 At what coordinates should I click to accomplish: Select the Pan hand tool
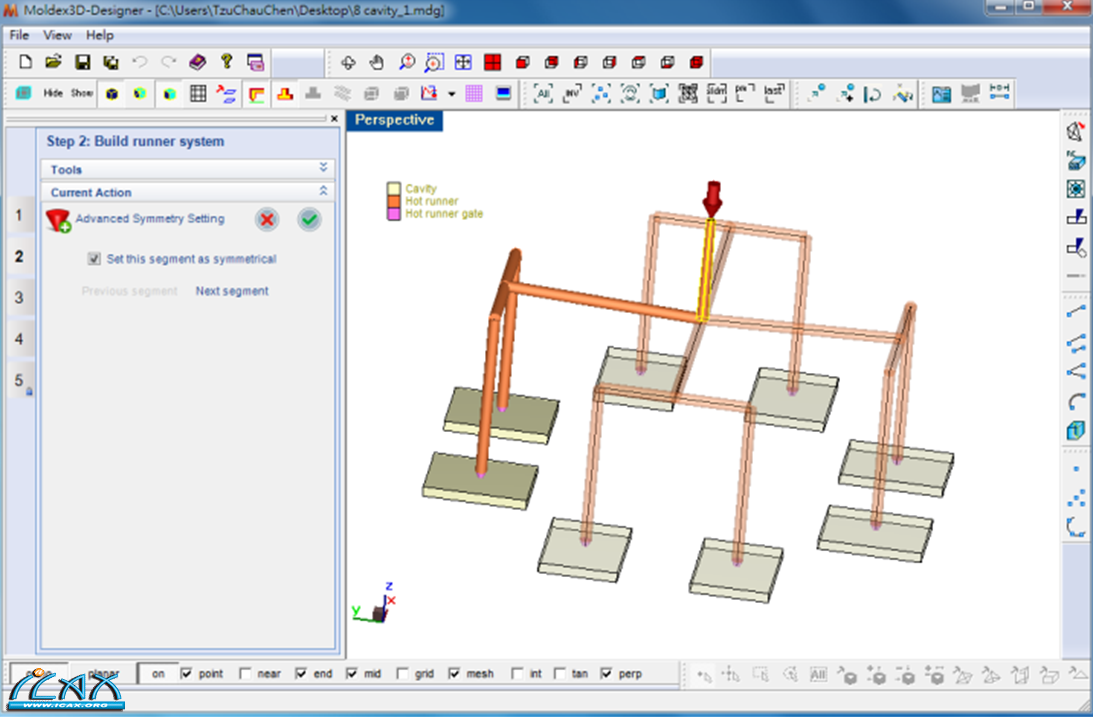point(377,62)
